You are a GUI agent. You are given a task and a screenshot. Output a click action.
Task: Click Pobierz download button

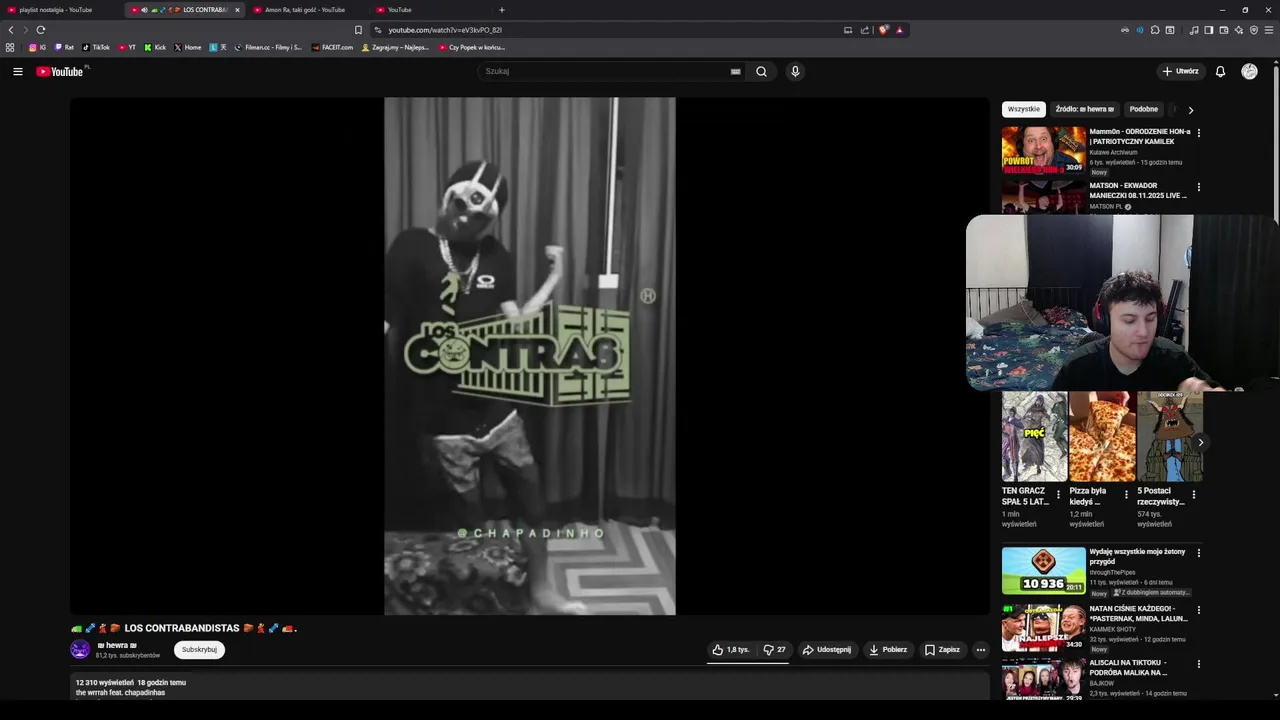tap(887, 649)
